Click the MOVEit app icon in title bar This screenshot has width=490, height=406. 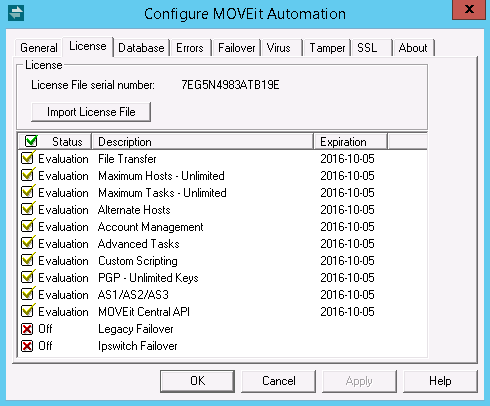click(x=16, y=13)
